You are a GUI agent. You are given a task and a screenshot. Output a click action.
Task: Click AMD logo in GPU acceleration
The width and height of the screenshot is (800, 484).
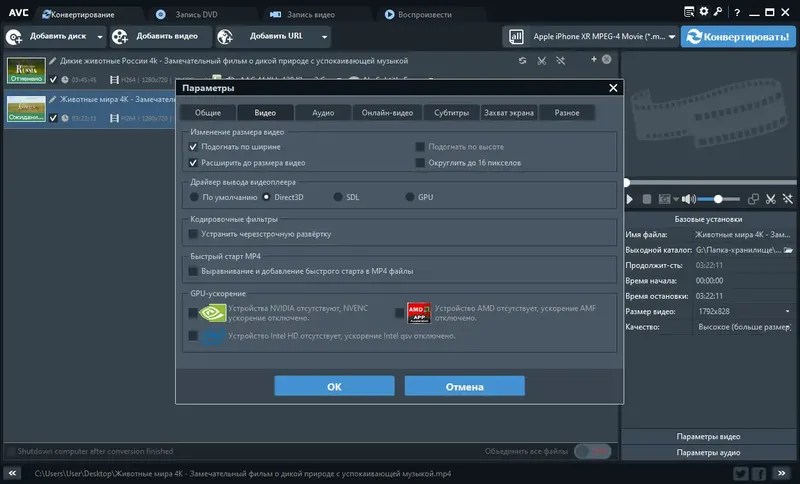(419, 313)
